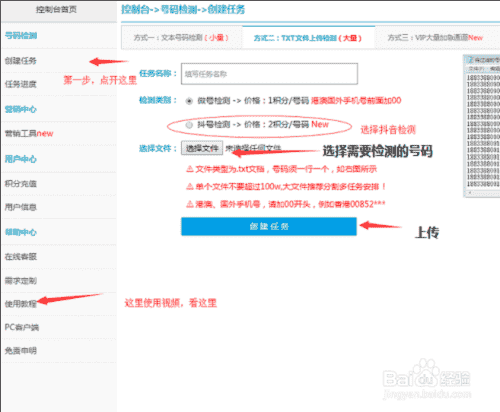This screenshot has height=412, width=500.
Task: Click the 用户中心 sidebar section header
Action: [x=21, y=159]
